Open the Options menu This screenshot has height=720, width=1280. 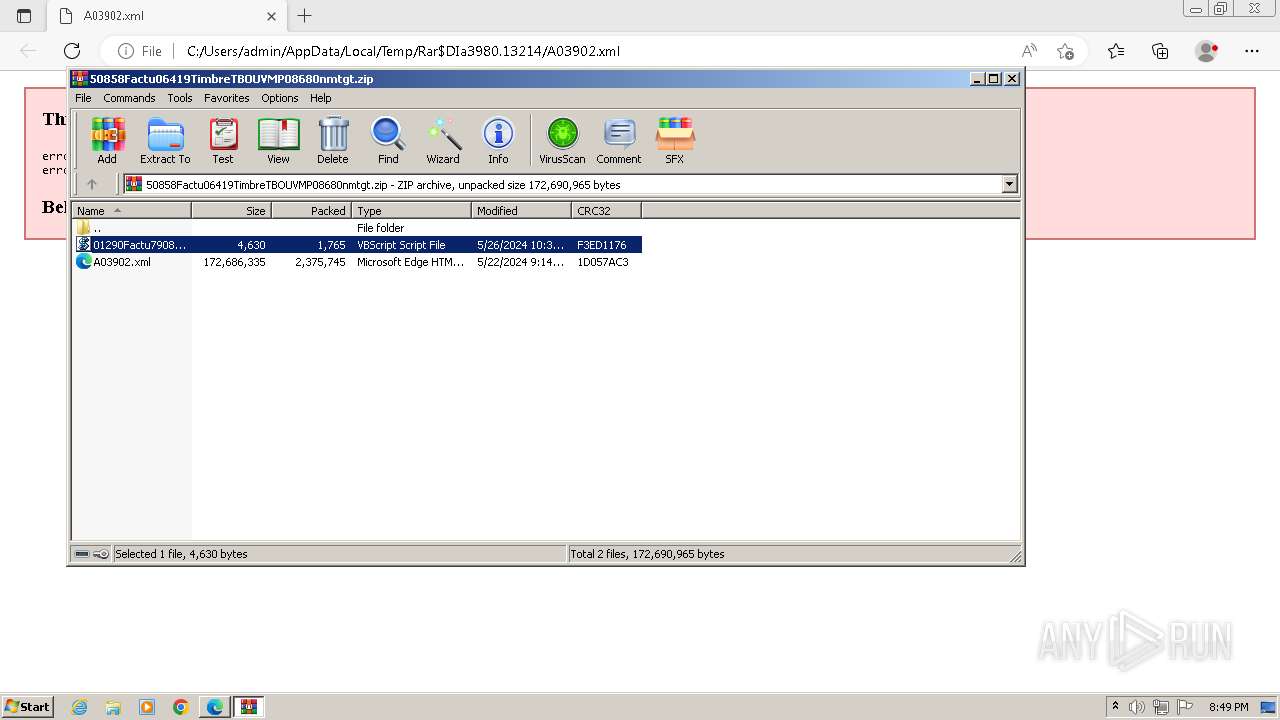280,98
